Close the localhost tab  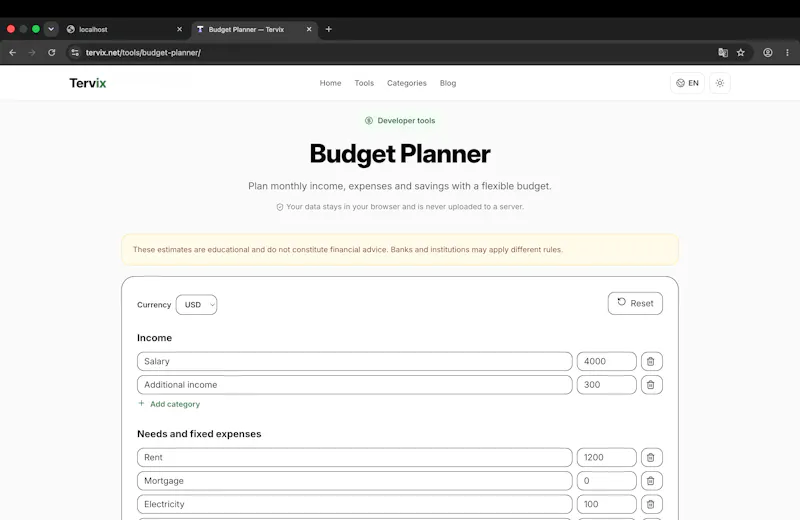click(179, 29)
